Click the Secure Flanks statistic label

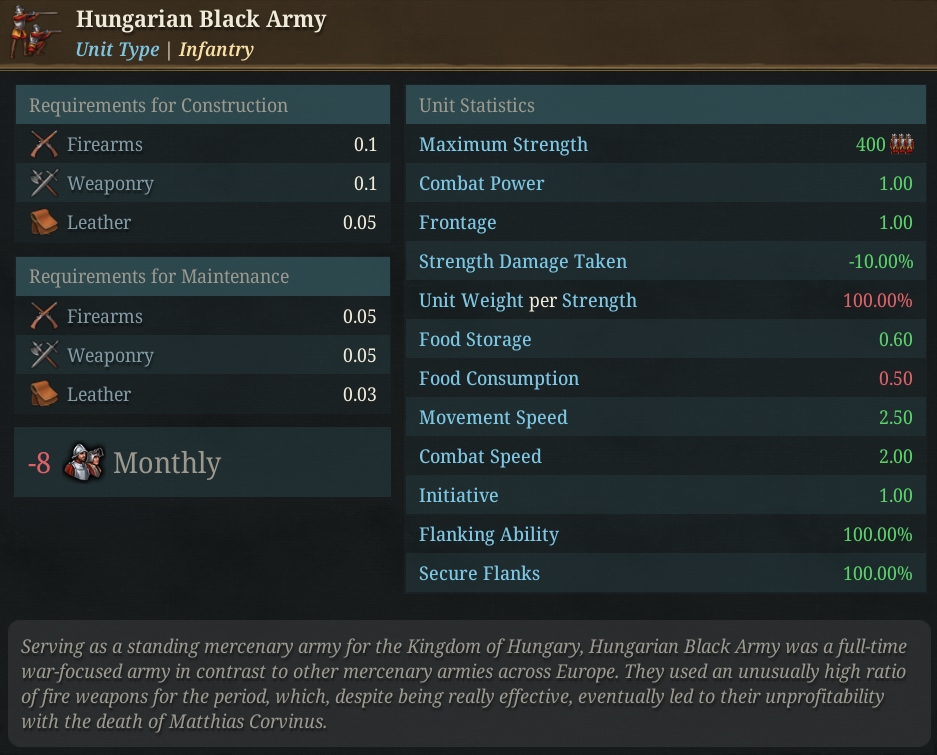[x=479, y=573]
